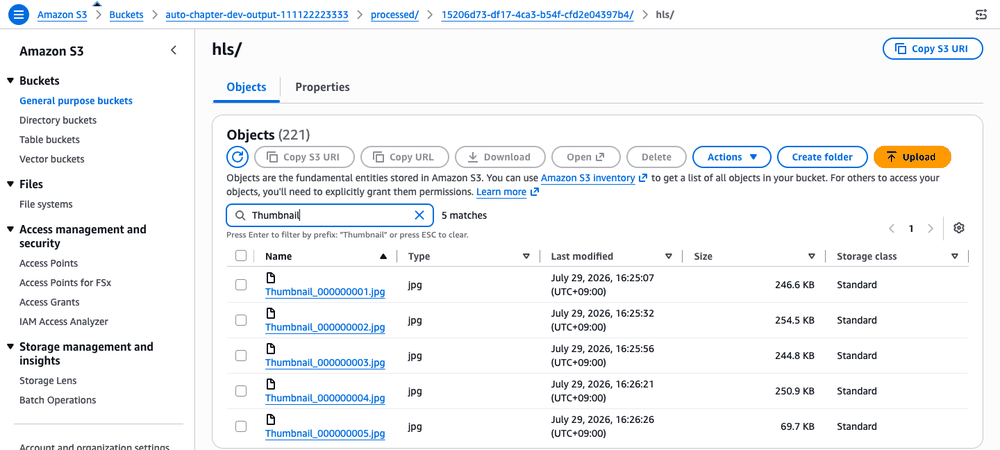Open IAM Access Analyzer
1000x450 pixels.
click(x=64, y=321)
